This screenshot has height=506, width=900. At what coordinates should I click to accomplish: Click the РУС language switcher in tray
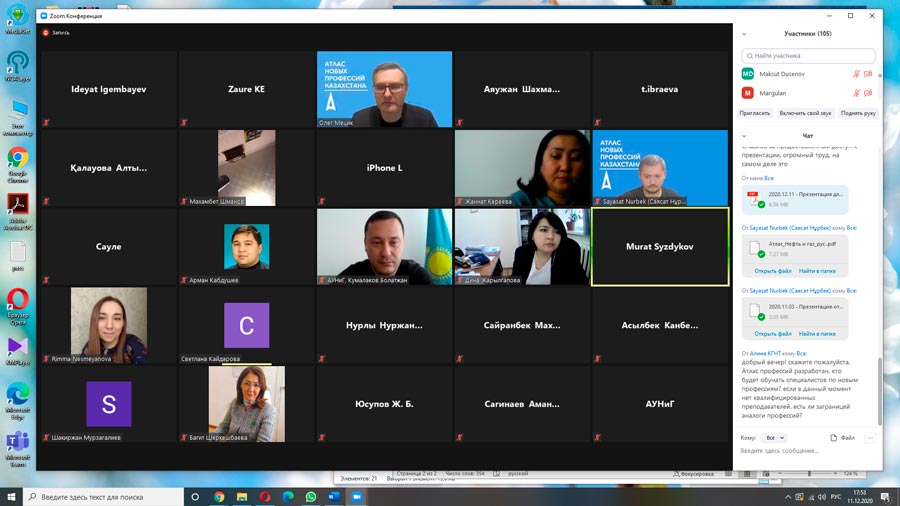pos(836,497)
